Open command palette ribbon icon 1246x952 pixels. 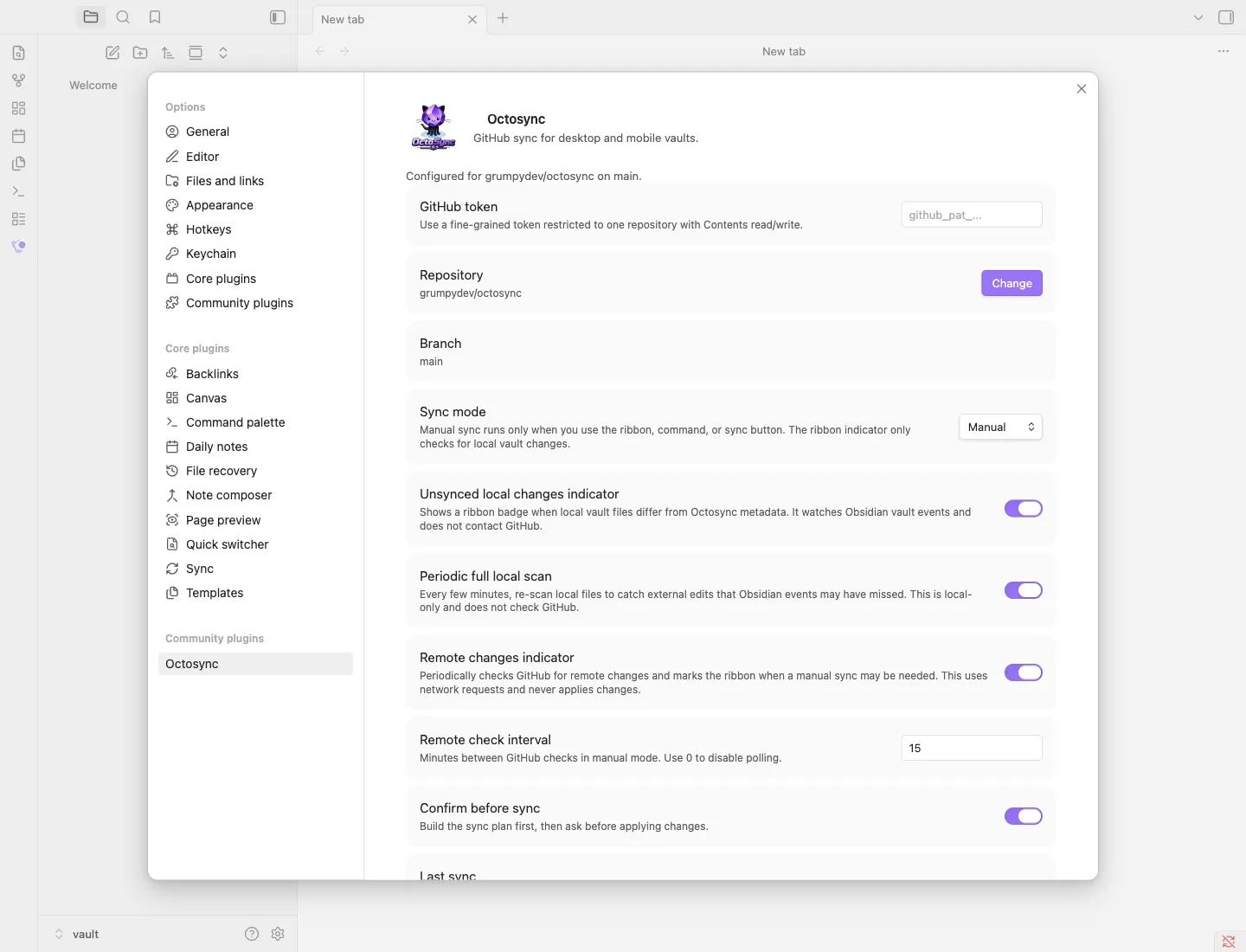pos(18,191)
